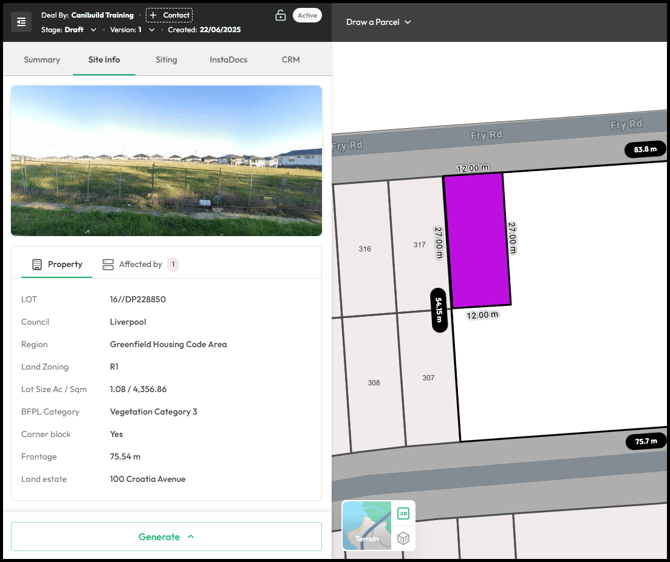The width and height of the screenshot is (670, 562).
Task: Expand the Draw a Parcel dropdown
Action: 378,22
